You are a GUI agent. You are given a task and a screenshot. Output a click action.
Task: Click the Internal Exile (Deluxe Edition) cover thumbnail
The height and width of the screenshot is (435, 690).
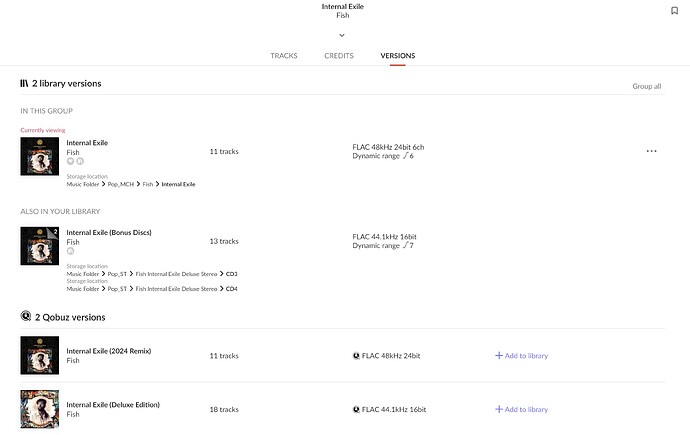pyautogui.click(x=40, y=409)
